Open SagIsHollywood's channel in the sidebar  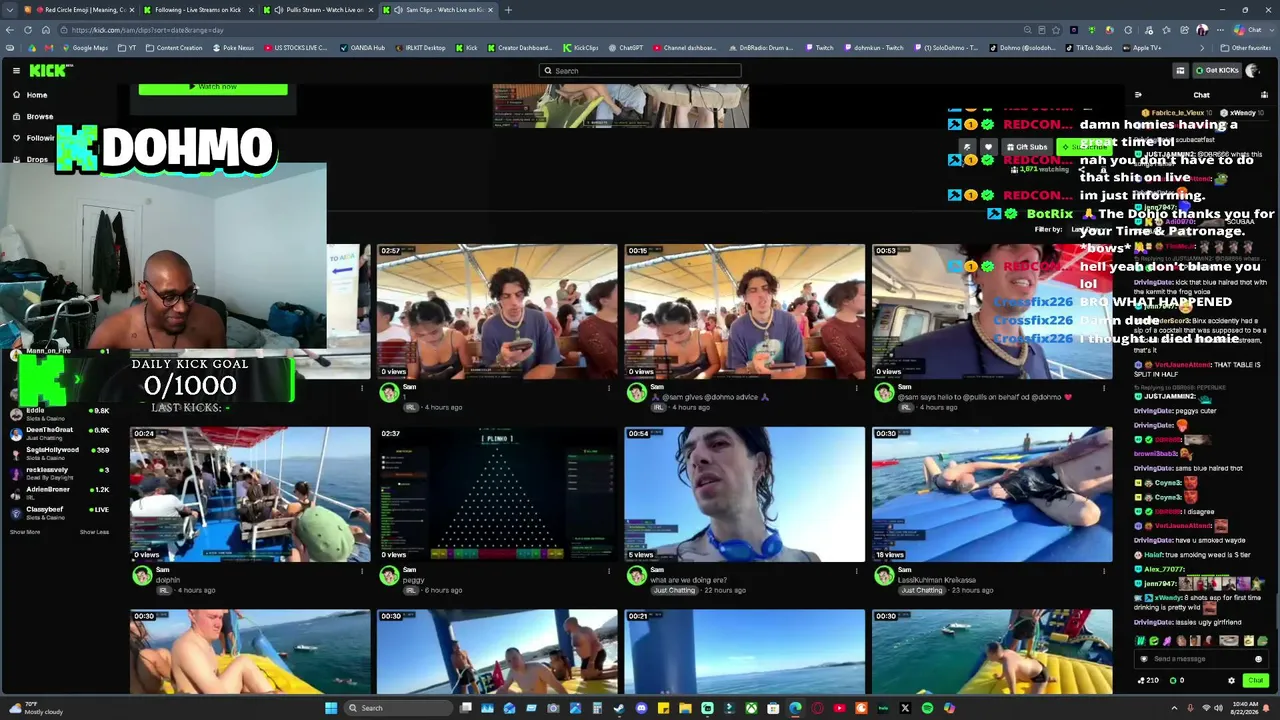[x=60, y=453]
